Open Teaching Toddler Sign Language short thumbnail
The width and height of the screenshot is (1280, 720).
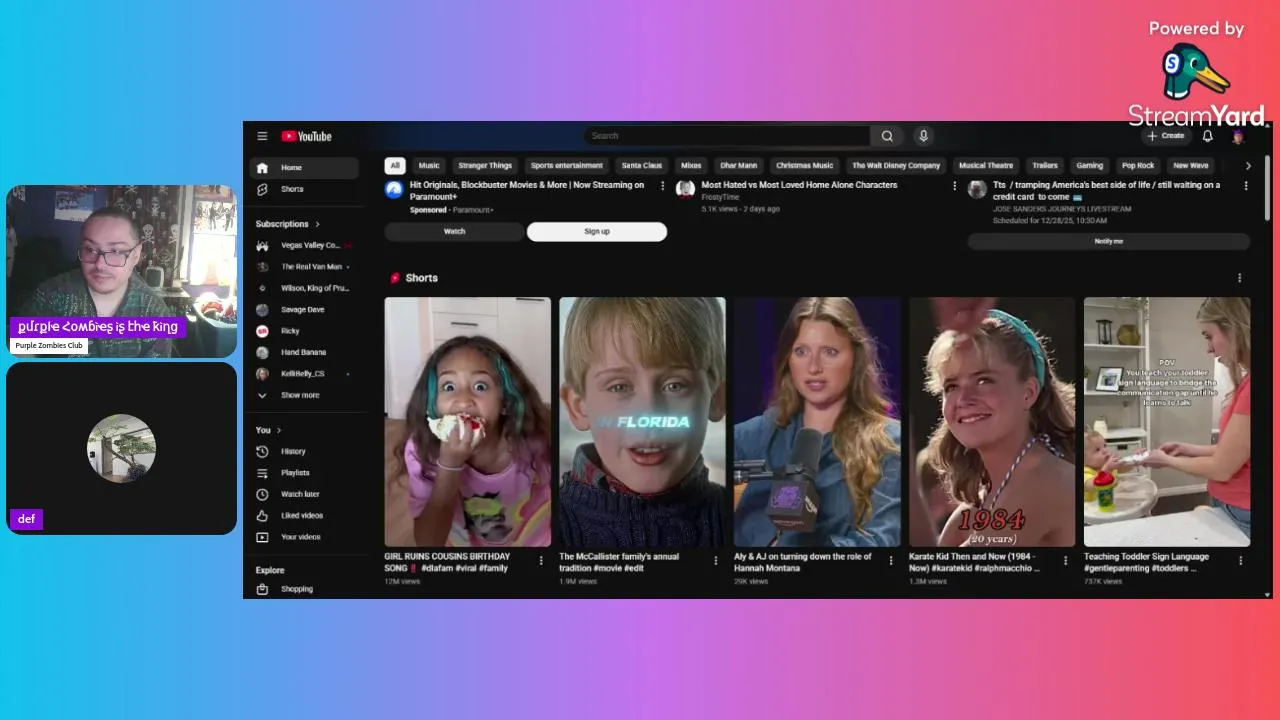point(1167,422)
